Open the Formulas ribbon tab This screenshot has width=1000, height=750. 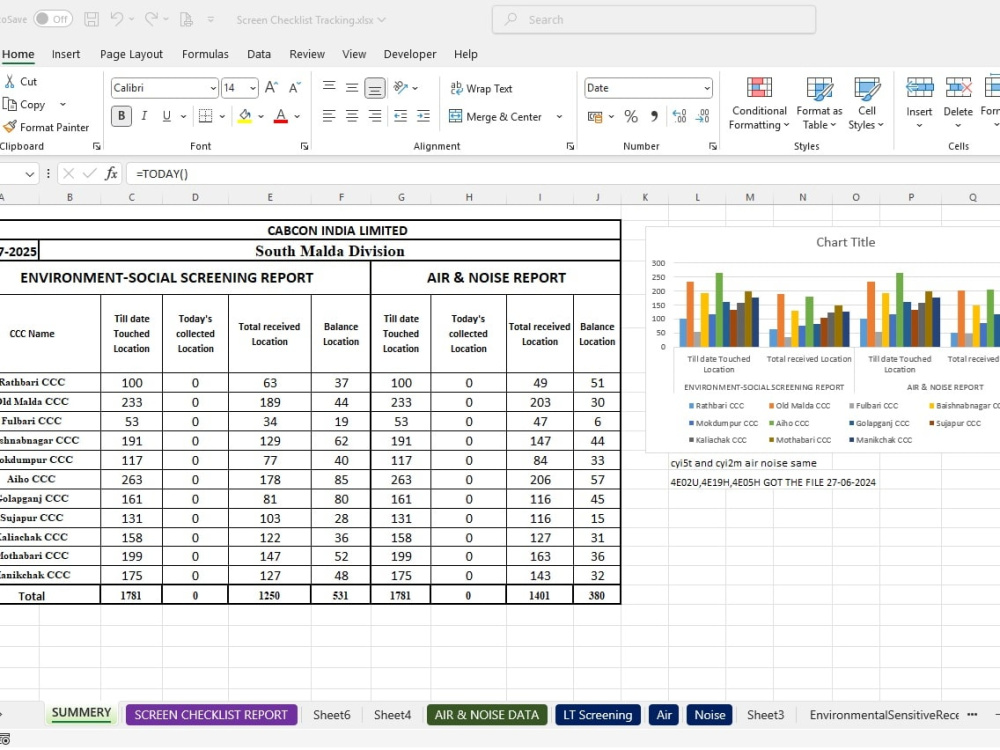click(x=205, y=54)
